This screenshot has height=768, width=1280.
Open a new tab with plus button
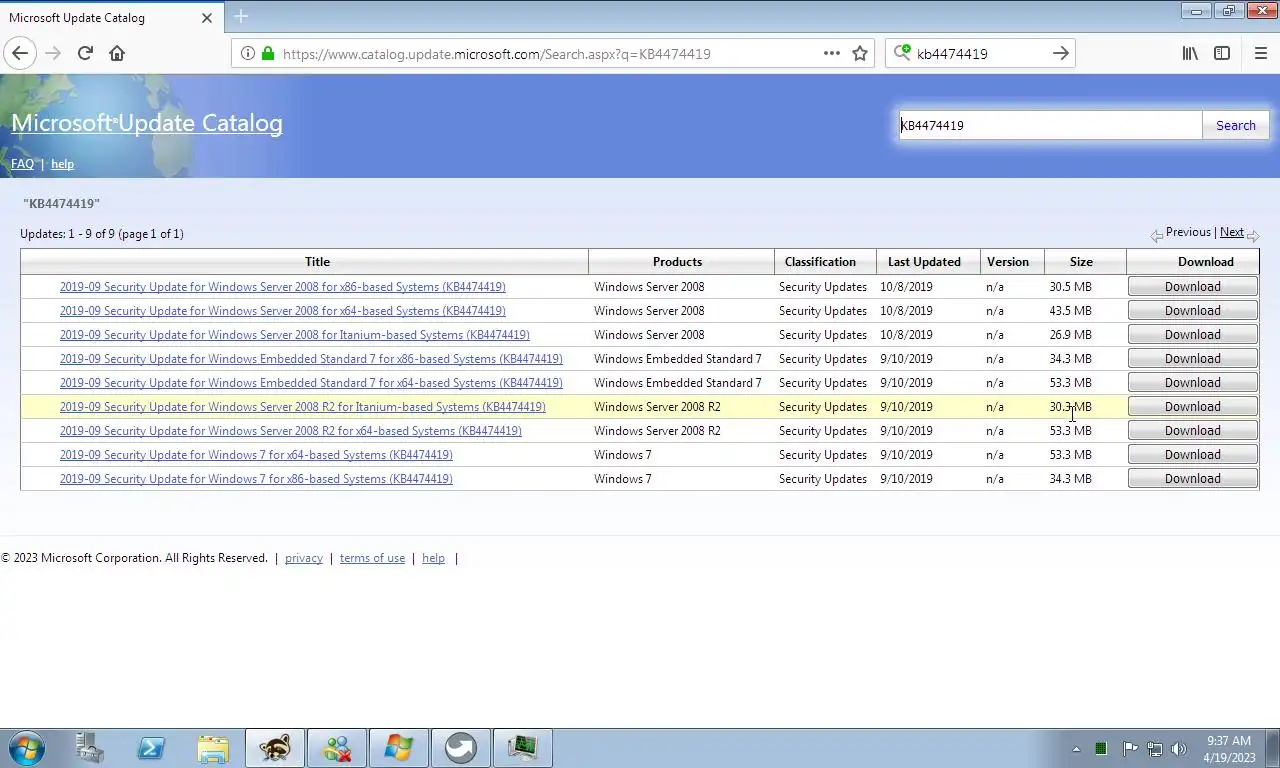(x=241, y=16)
